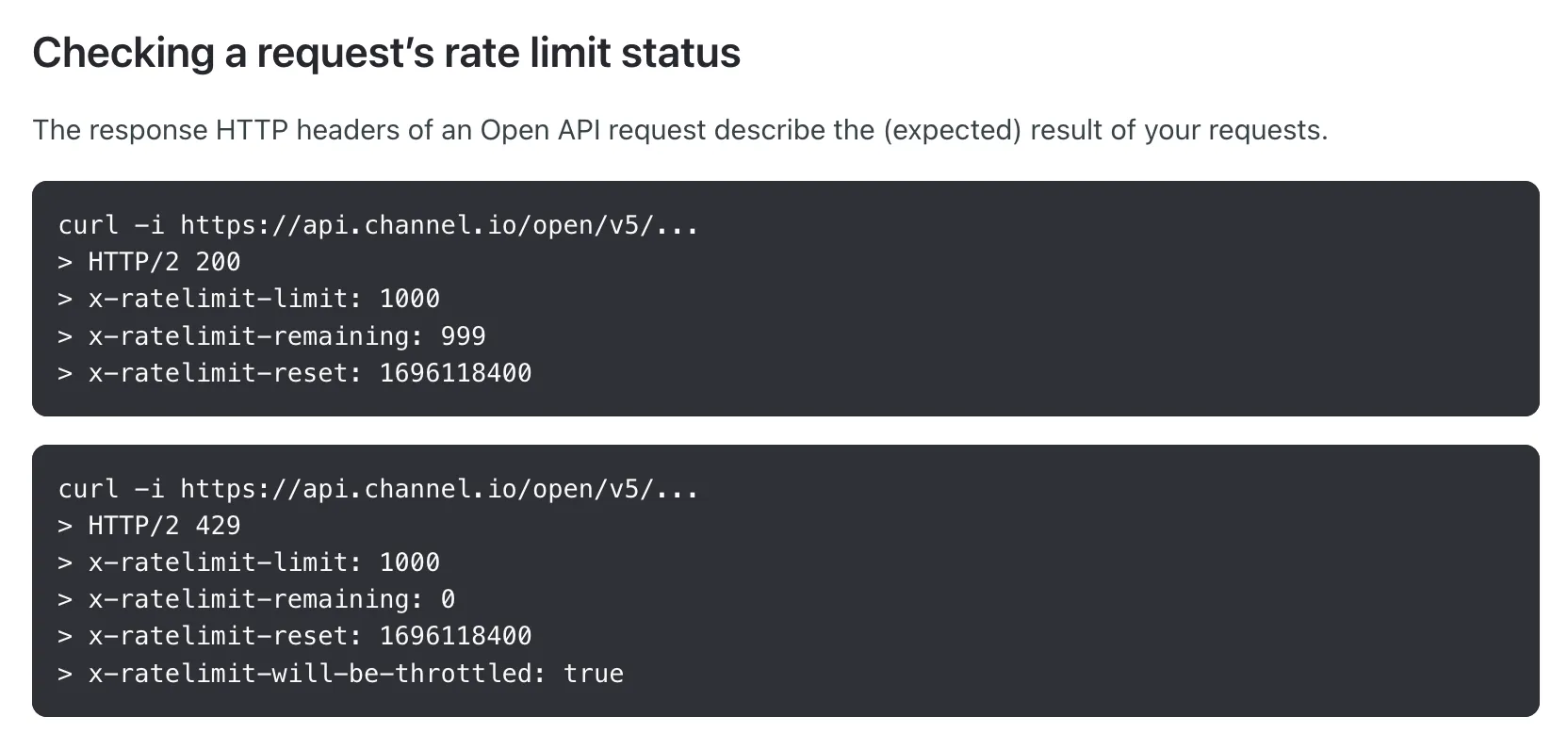
Task: Click the reset timestamp 1696118400 in the 429 response
Action: pos(455,636)
